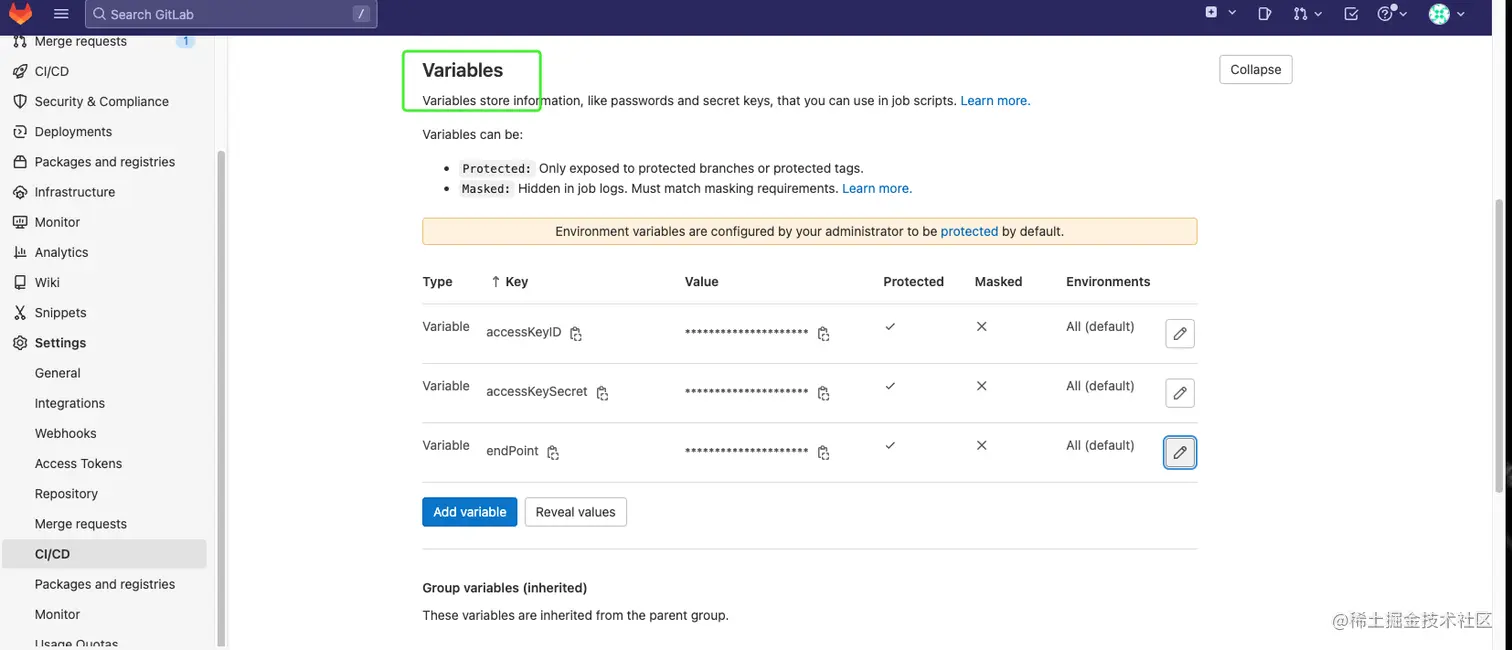Viewport: 1512px width, 650px height.
Task: Click the Value column header
Action: [x=702, y=282]
